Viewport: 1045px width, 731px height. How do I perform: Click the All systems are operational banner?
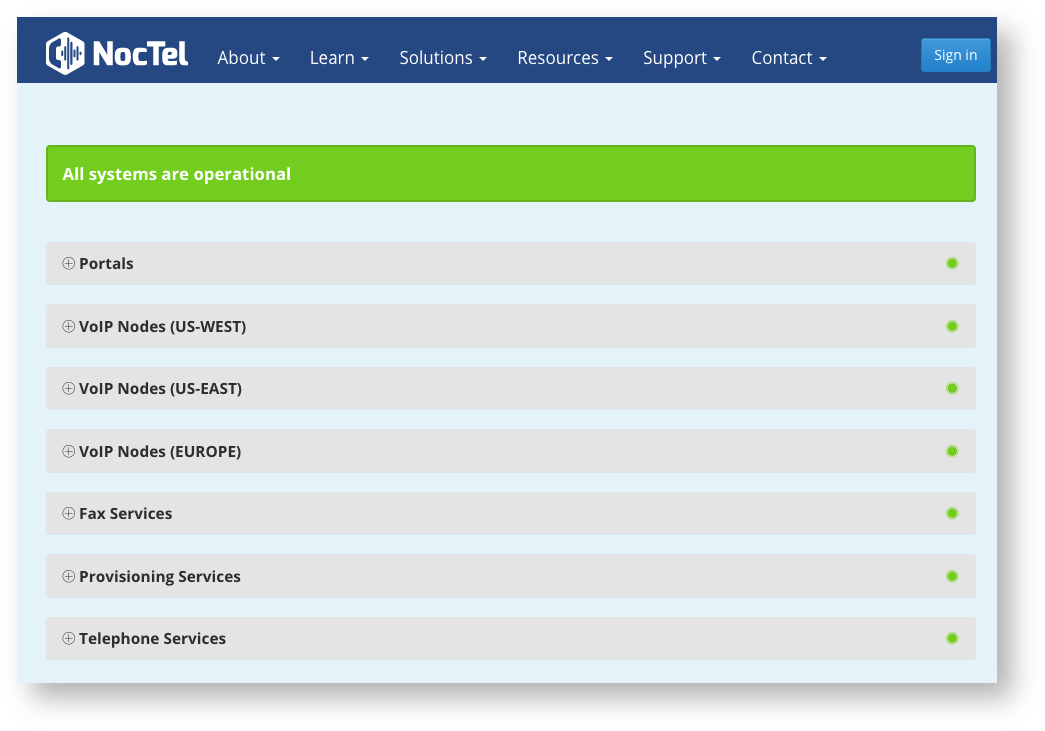click(510, 174)
